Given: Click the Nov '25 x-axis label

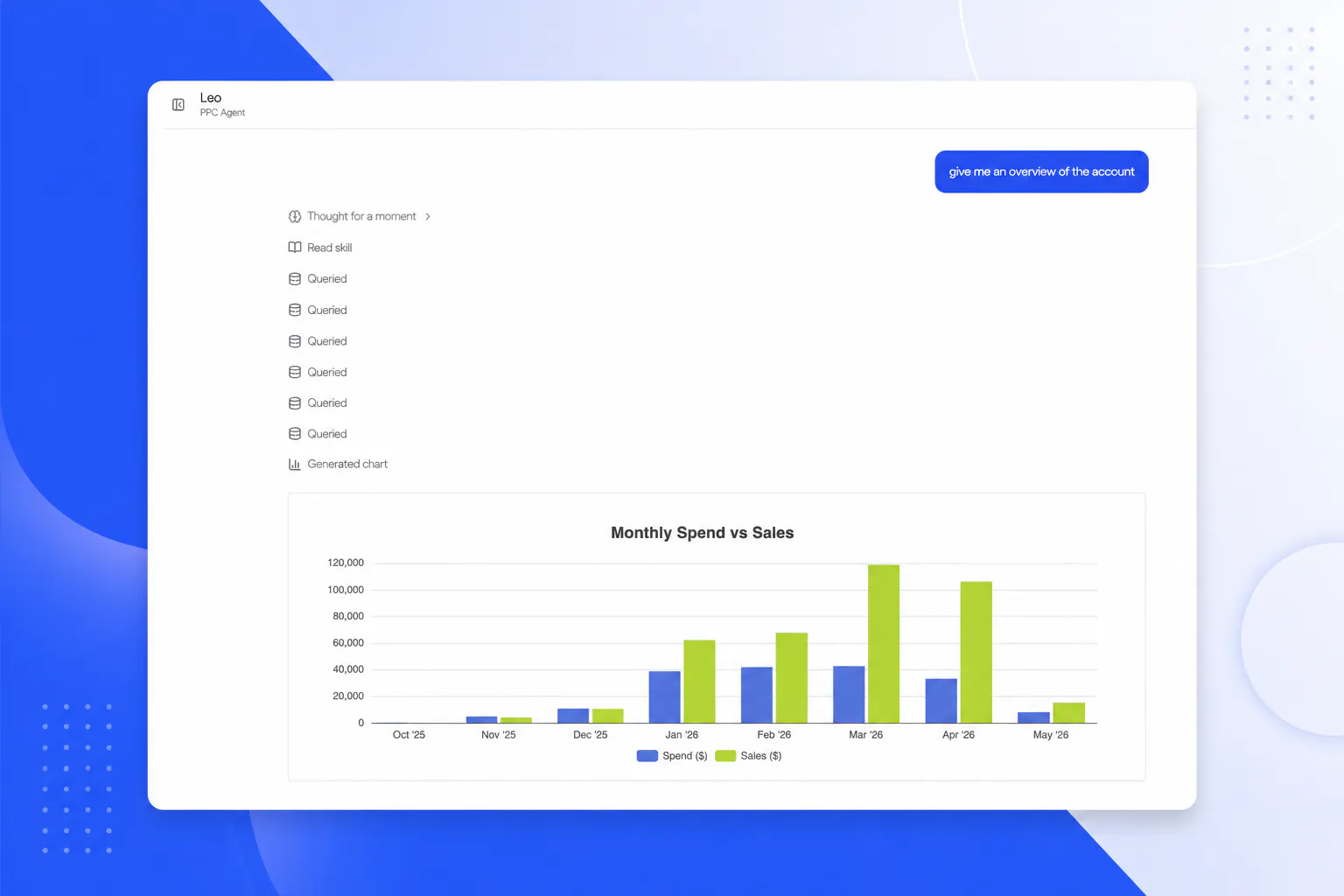Looking at the screenshot, I should tap(499, 735).
